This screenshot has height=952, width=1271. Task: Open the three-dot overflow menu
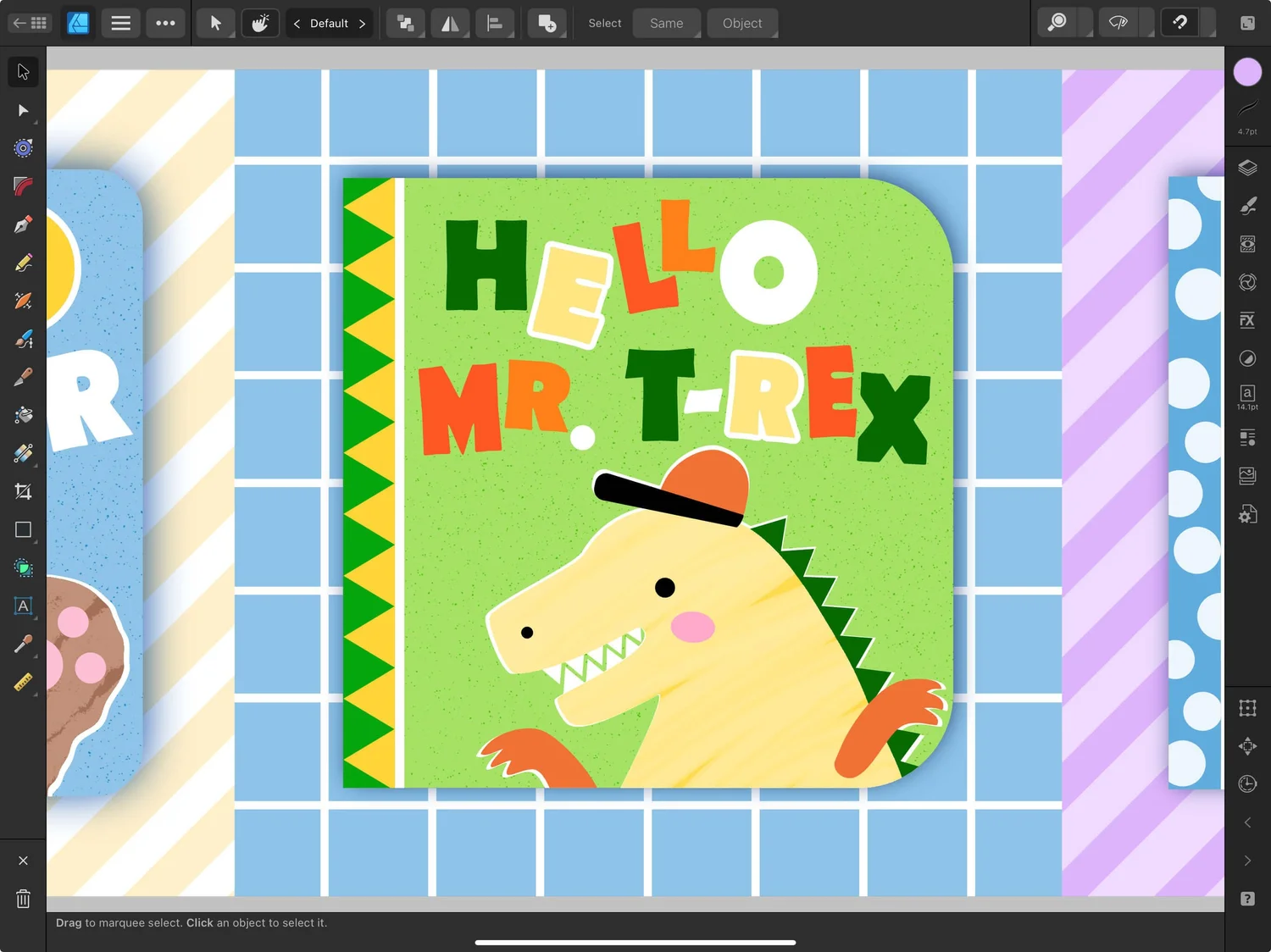165,23
